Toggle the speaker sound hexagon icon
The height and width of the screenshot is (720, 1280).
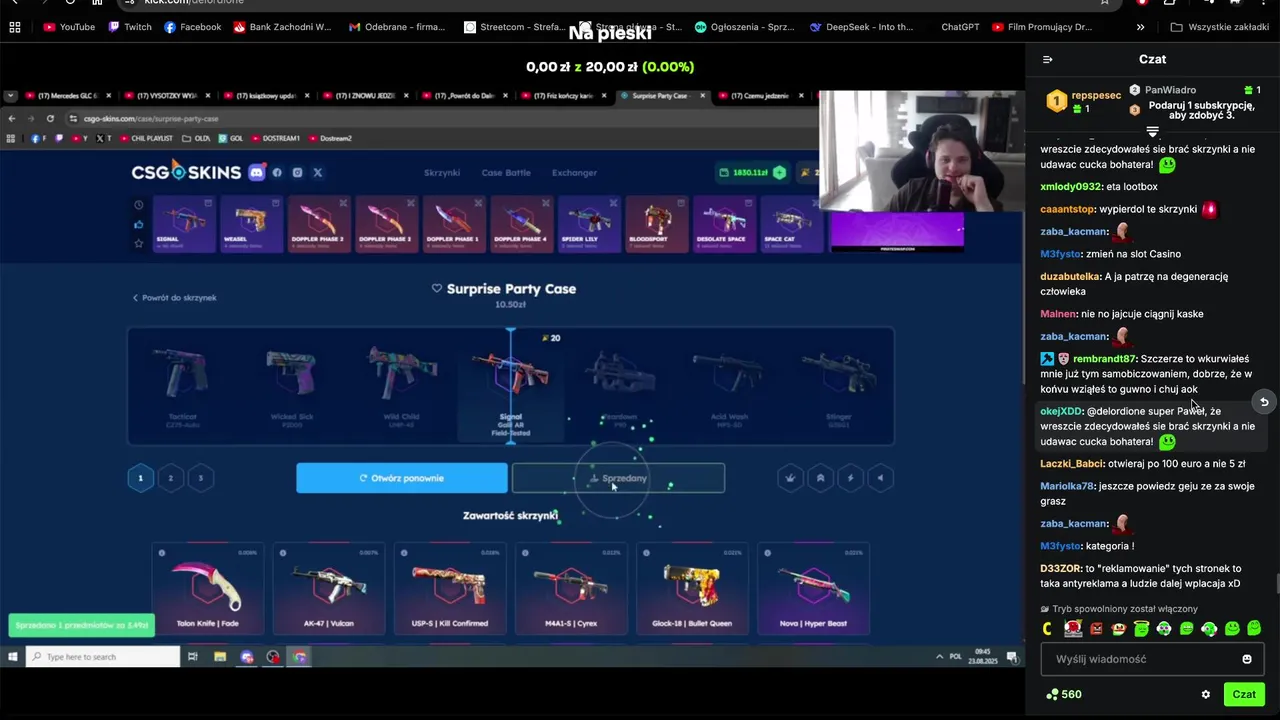(x=881, y=478)
